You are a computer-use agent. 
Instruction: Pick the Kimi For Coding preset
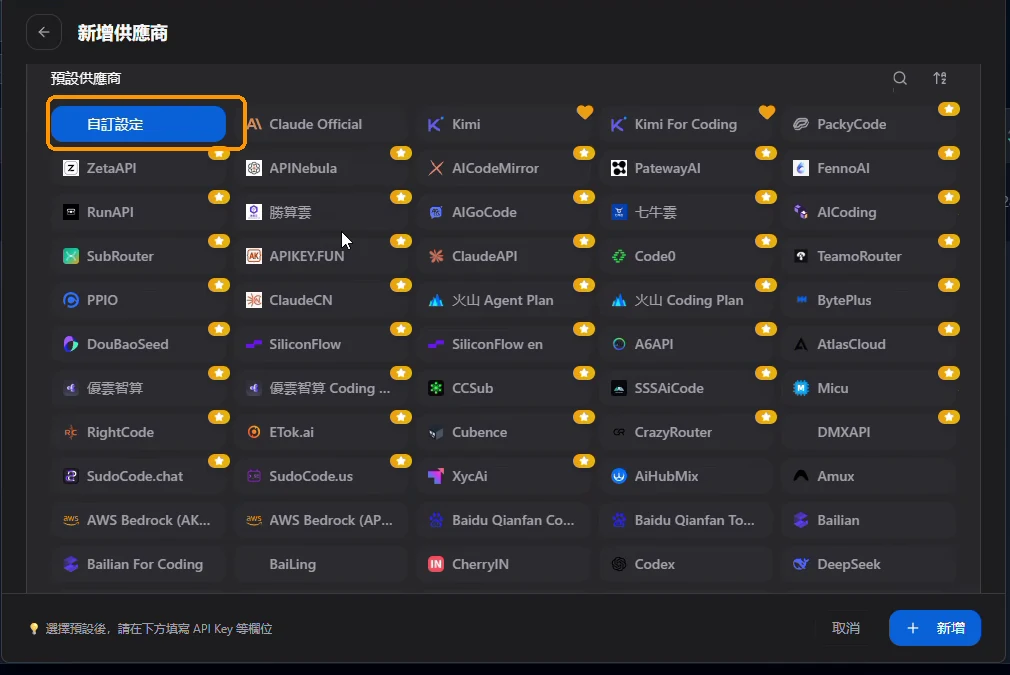click(687, 124)
